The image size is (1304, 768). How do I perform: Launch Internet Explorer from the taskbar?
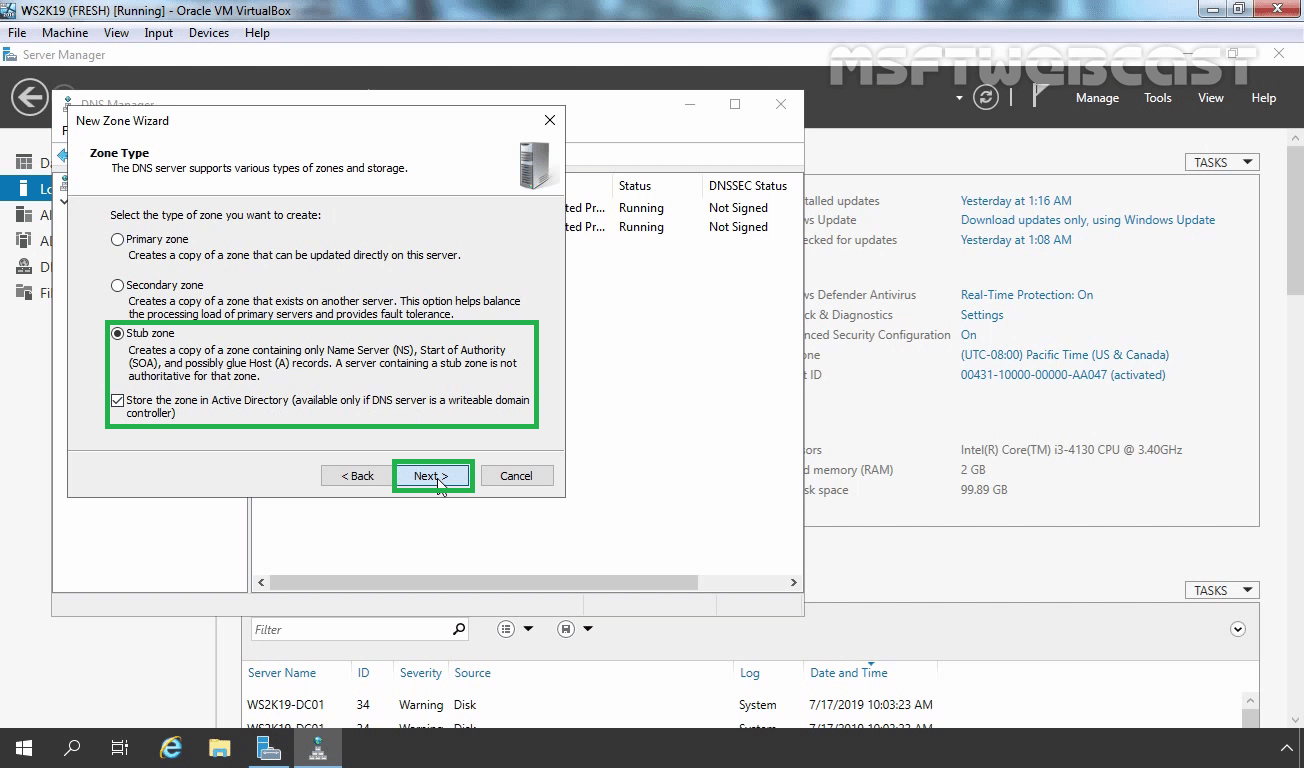click(171, 748)
